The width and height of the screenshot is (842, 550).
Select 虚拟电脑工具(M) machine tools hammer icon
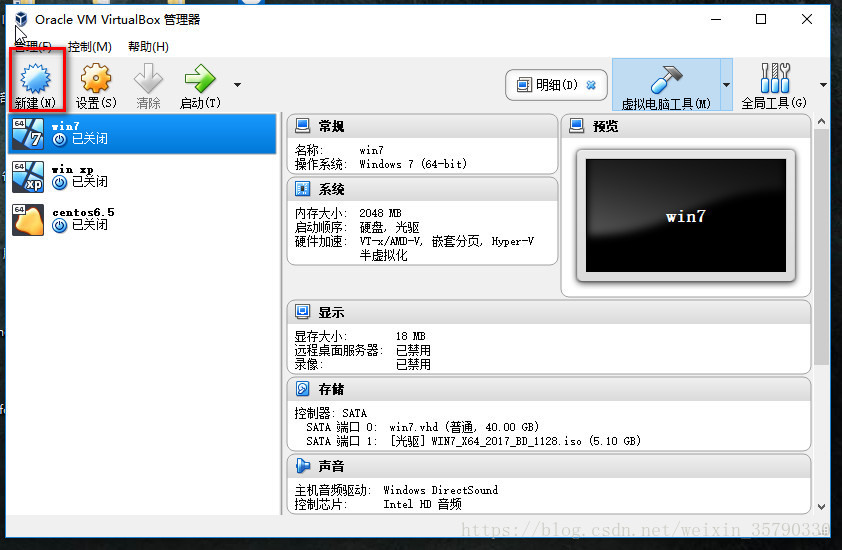[x=666, y=79]
